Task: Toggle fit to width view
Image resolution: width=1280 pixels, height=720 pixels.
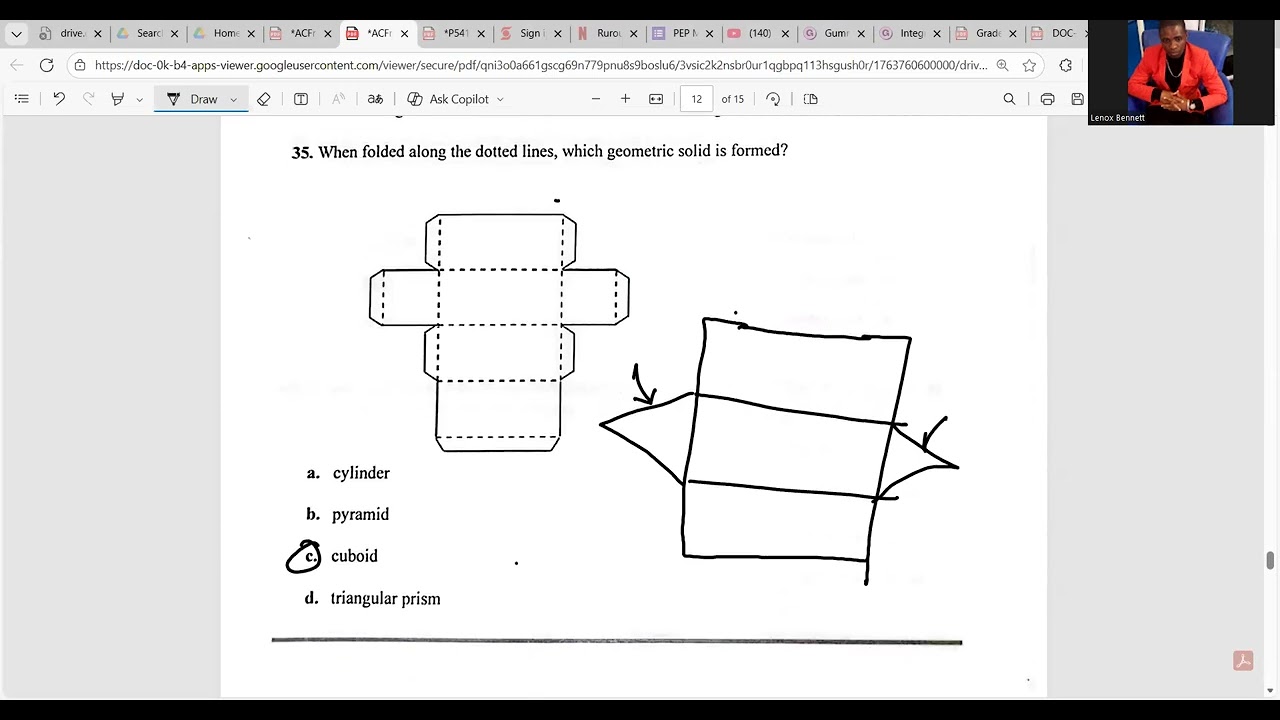Action: click(656, 99)
